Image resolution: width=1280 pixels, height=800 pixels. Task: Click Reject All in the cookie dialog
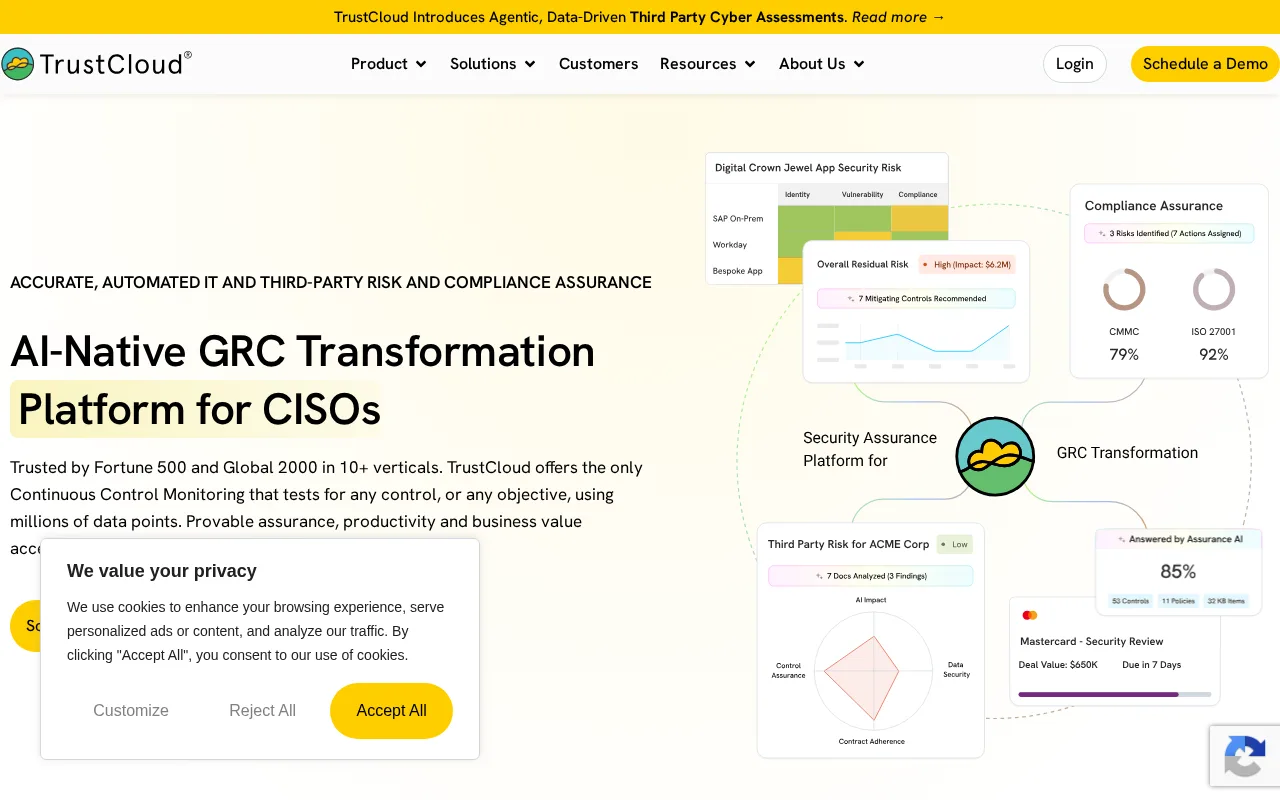pos(262,711)
